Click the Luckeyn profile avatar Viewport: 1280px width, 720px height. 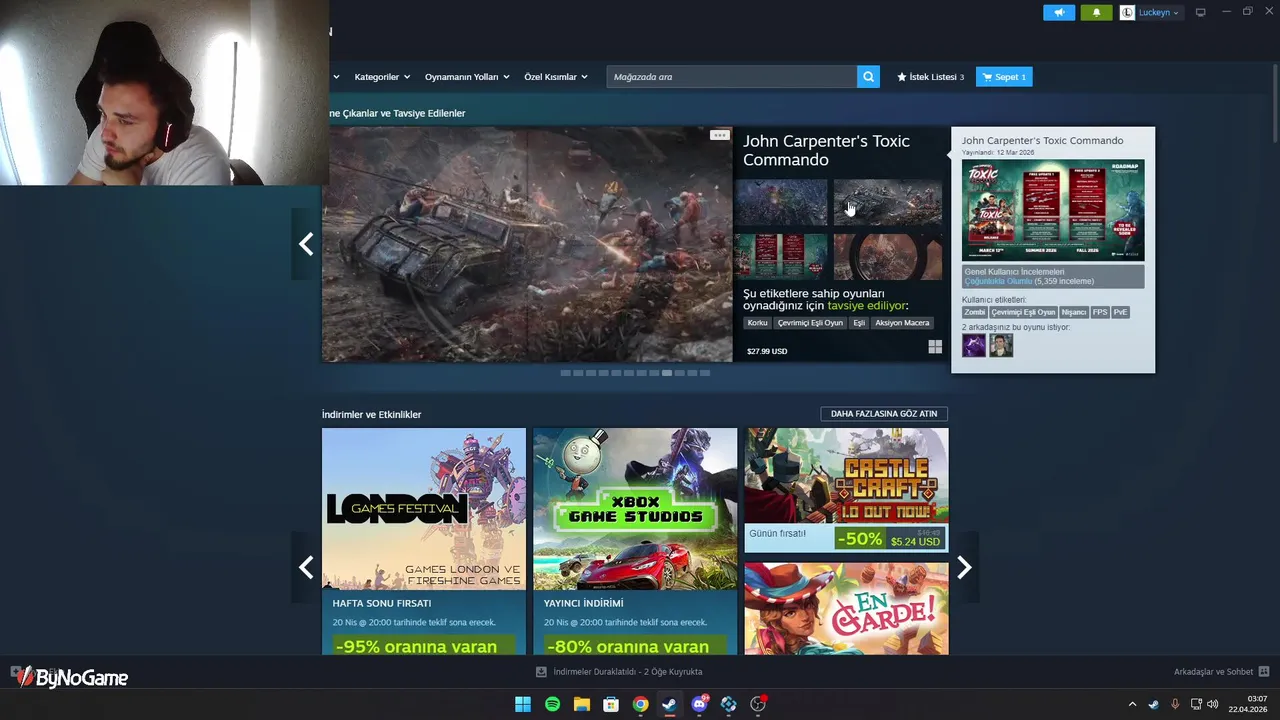[1127, 12]
